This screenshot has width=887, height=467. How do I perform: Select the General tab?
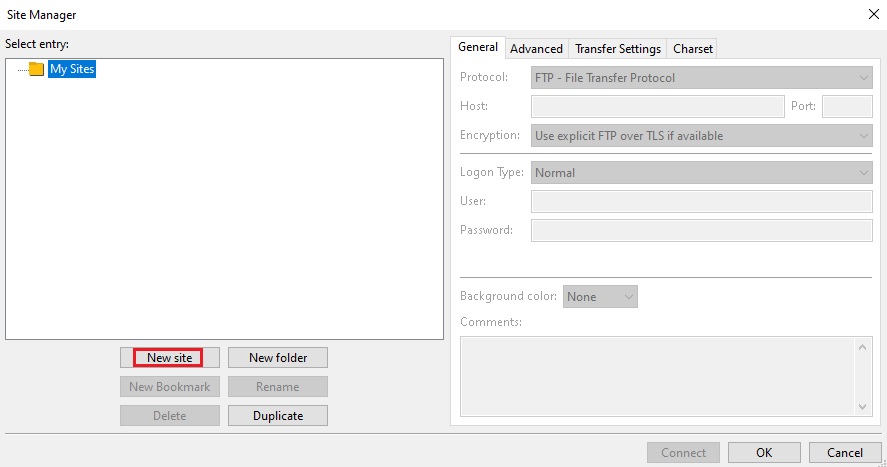pos(478,47)
